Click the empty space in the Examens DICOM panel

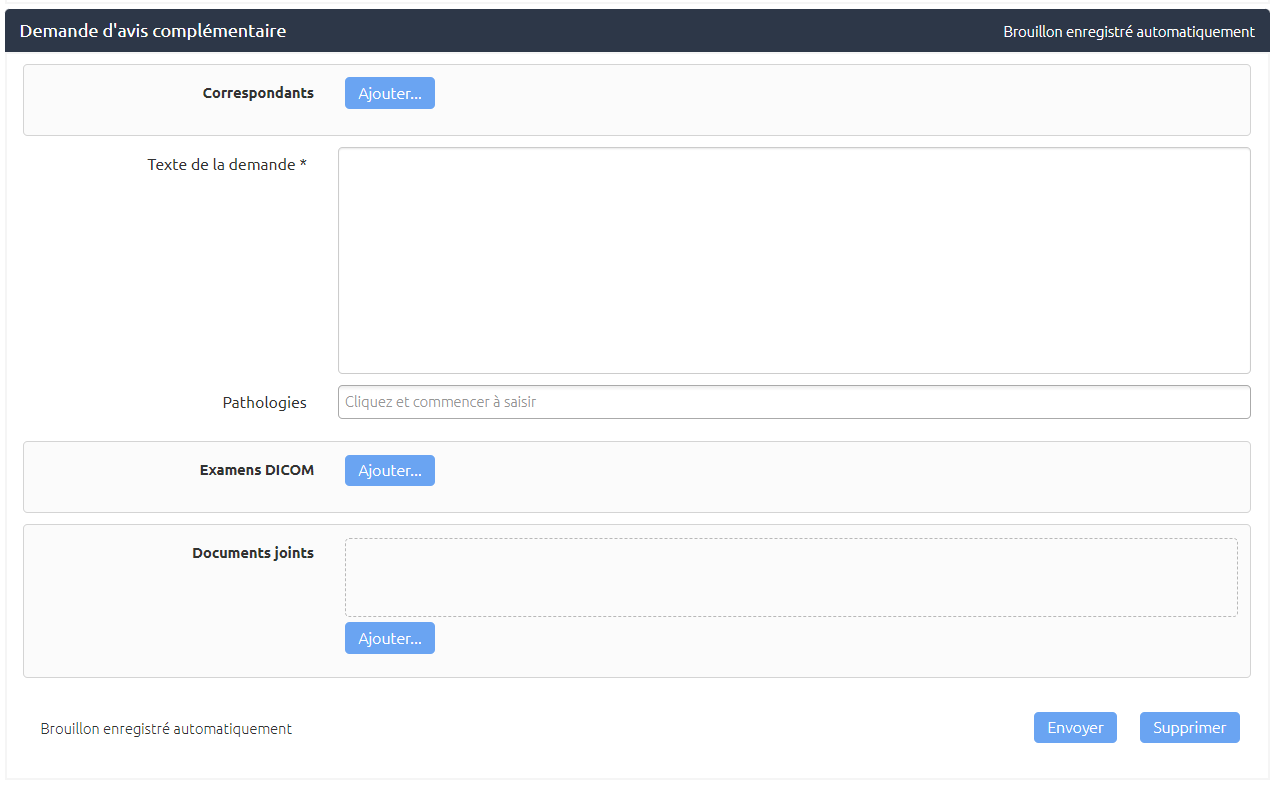coord(840,477)
